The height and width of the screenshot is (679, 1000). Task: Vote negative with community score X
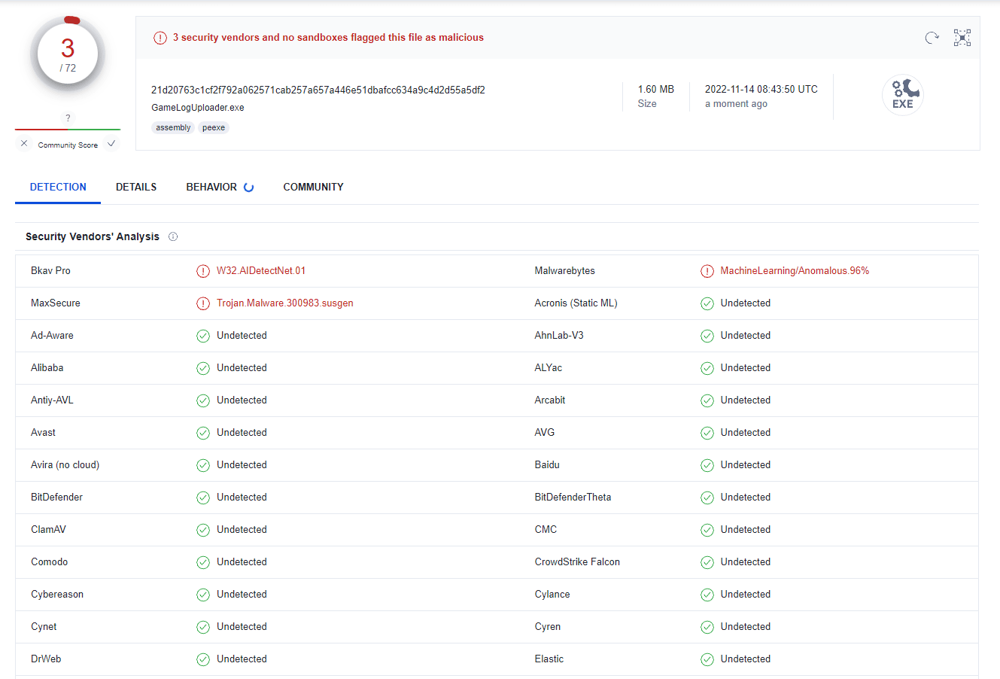click(24, 143)
